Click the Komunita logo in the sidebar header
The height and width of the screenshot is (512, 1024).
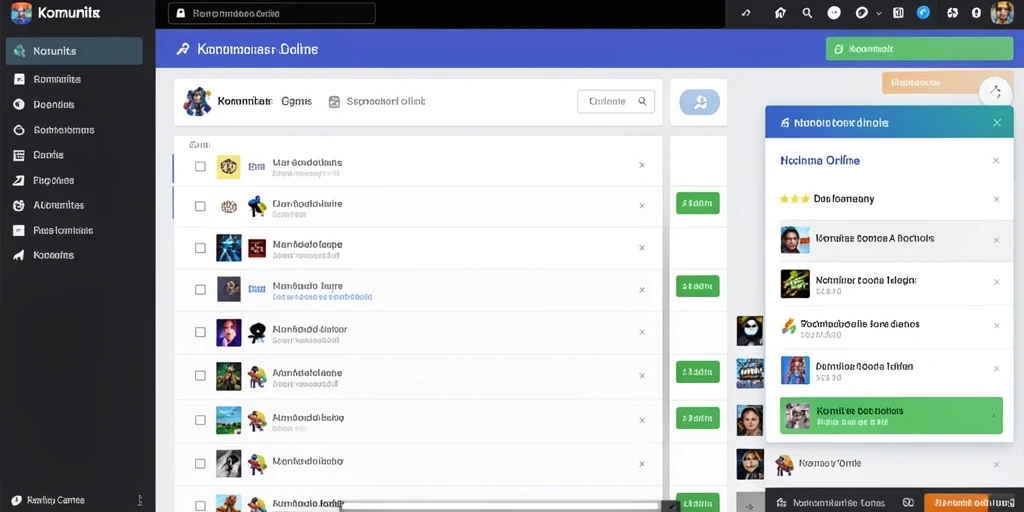point(22,13)
